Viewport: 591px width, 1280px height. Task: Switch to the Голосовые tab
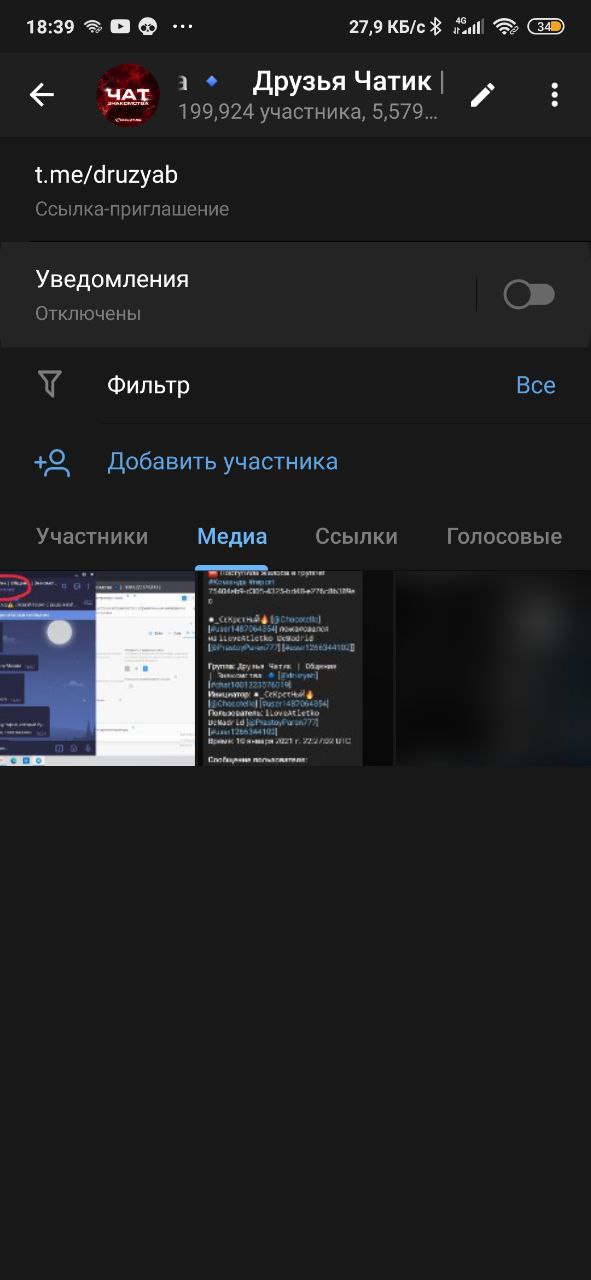coord(504,537)
